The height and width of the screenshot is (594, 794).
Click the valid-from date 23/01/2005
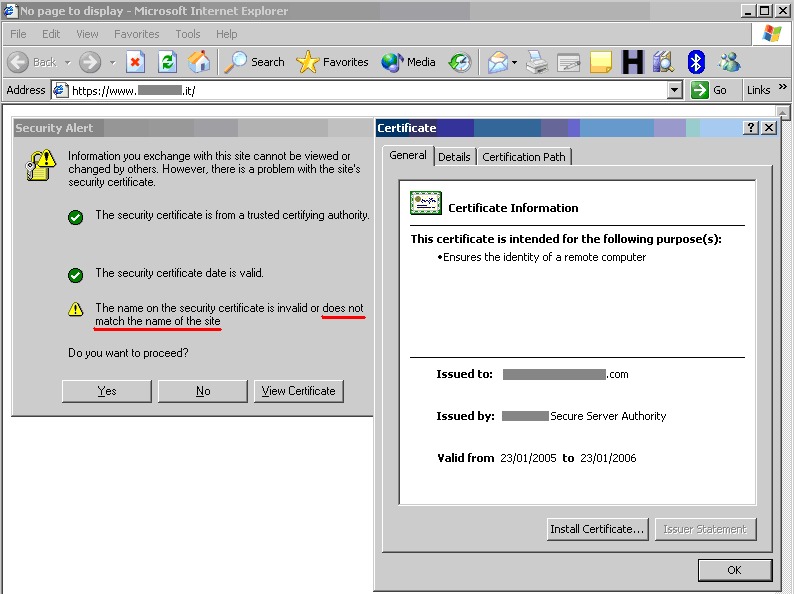pyautogui.click(x=528, y=458)
